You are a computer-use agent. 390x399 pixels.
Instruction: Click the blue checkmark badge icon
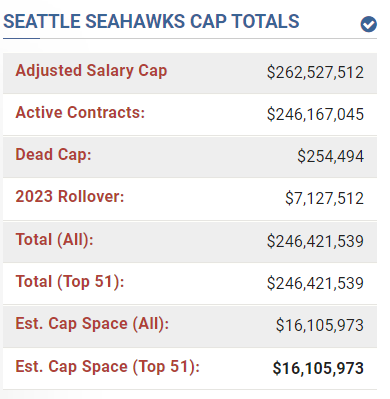[x=368, y=24]
